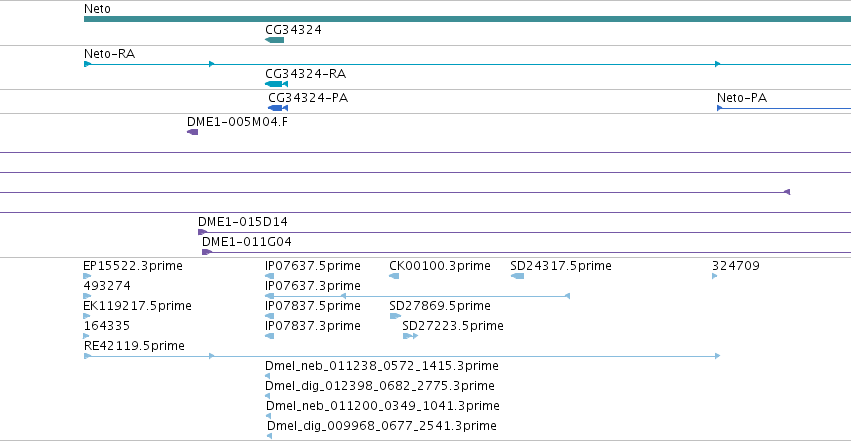The height and width of the screenshot is (441, 851).
Task: Click the 164335 EST arrow
Action: tap(86, 336)
